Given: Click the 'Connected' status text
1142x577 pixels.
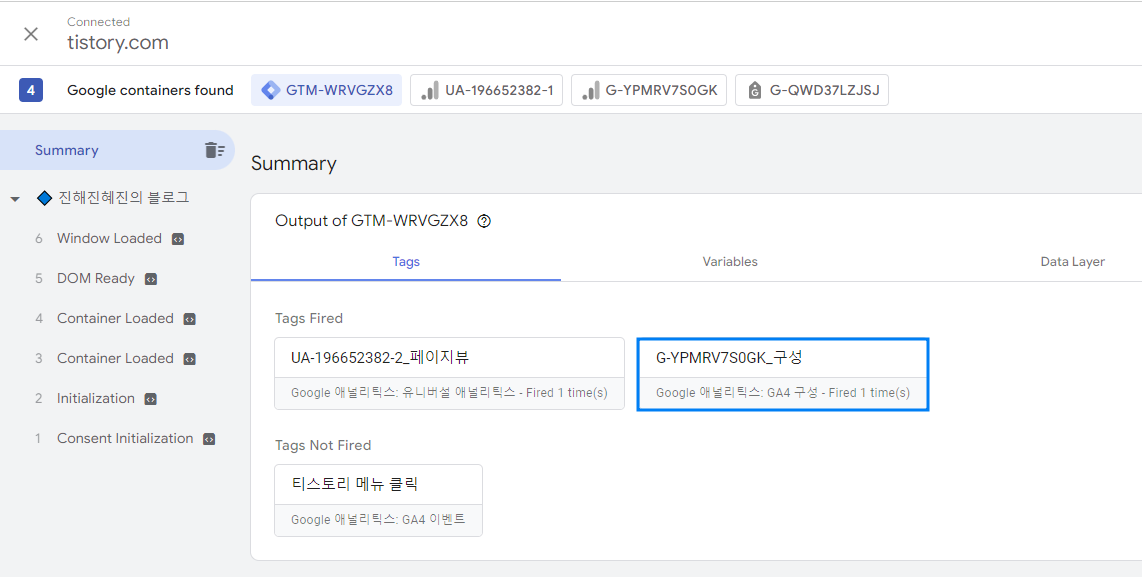Looking at the screenshot, I should [x=98, y=22].
